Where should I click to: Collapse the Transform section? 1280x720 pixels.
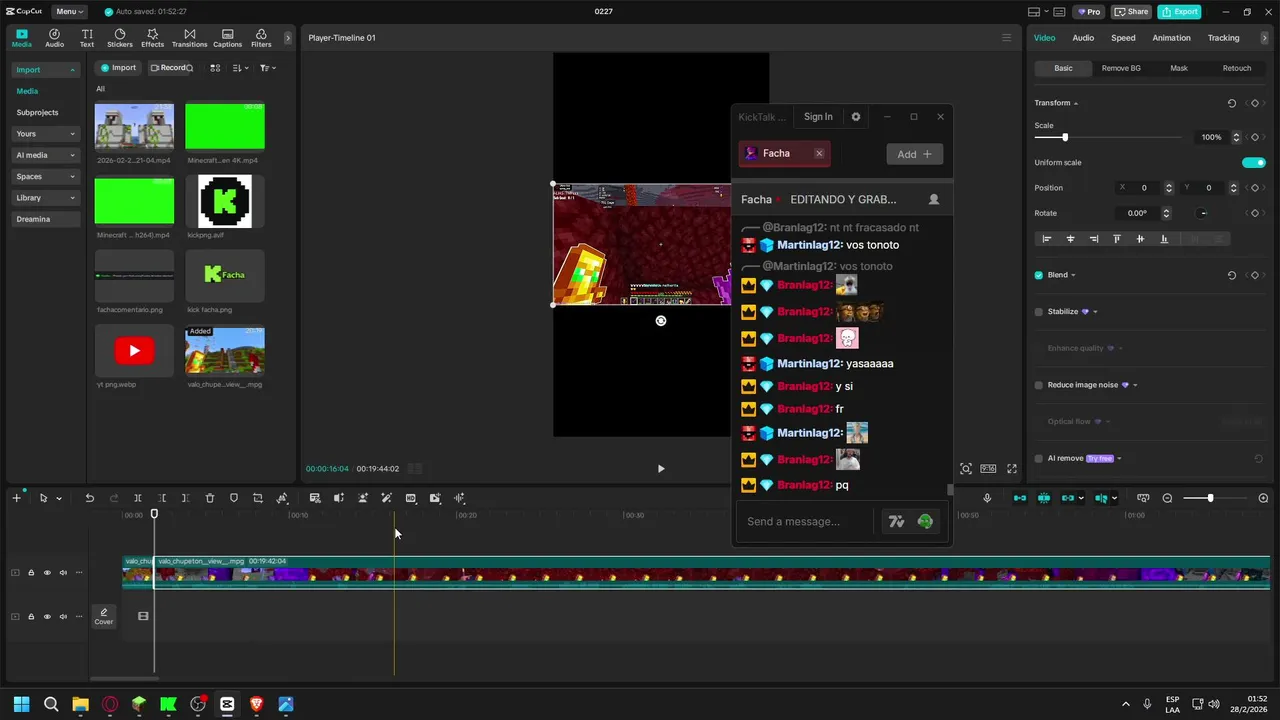1076,103
